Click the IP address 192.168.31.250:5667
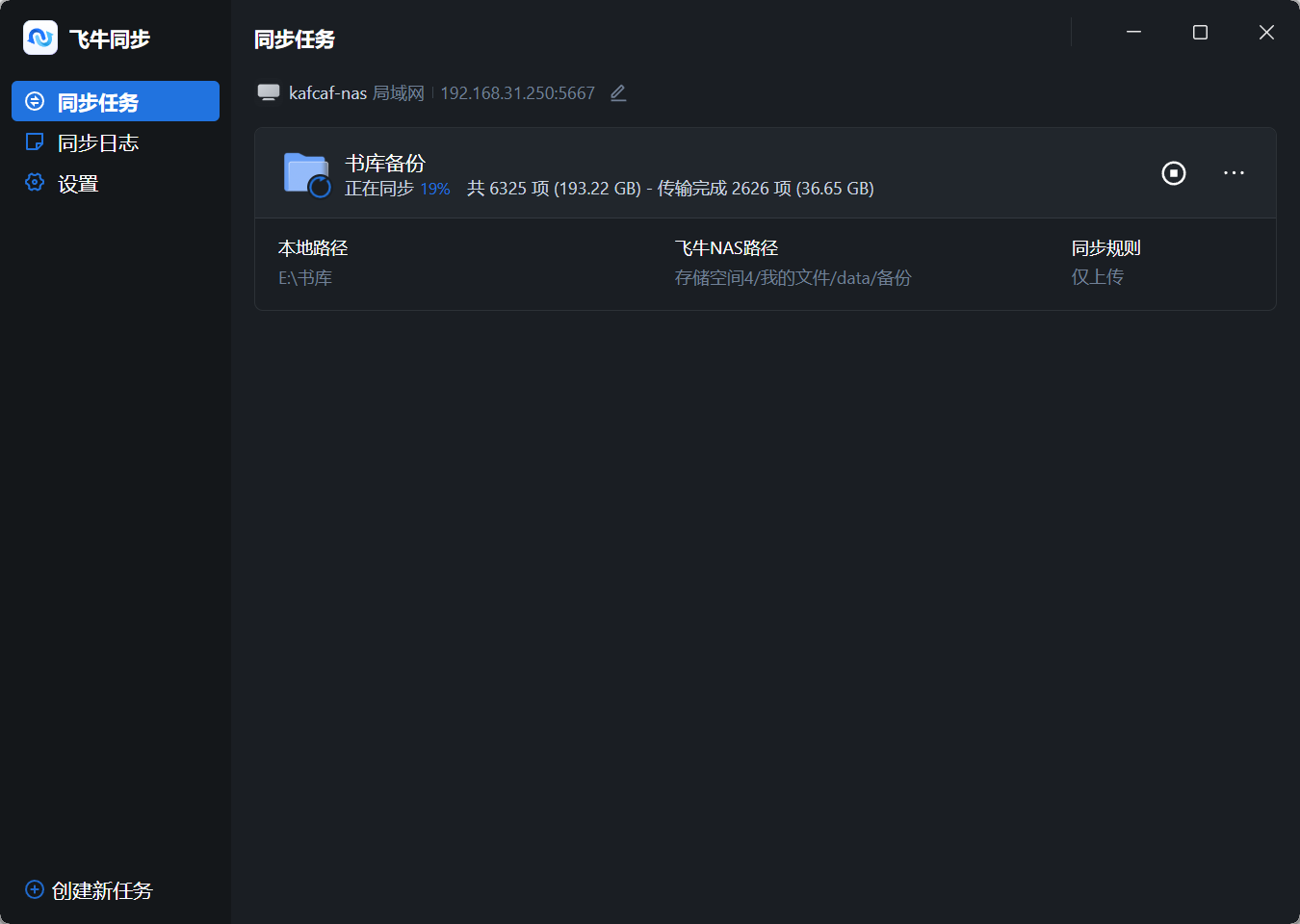Image resolution: width=1300 pixels, height=924 pixels. (x=517, y=93)
